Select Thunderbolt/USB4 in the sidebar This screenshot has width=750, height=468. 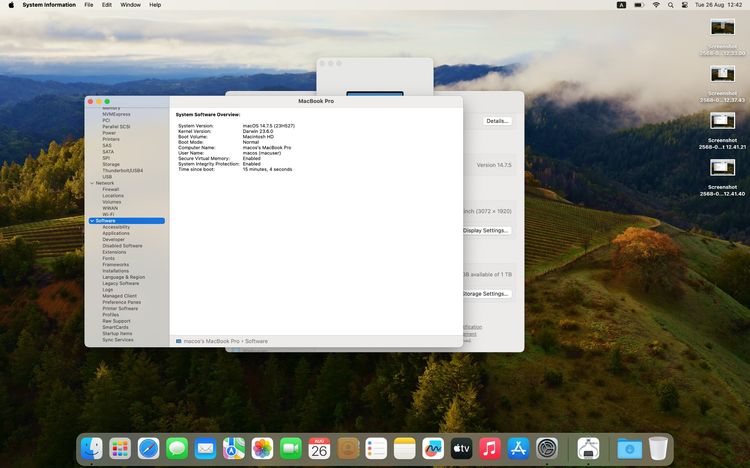122,170
